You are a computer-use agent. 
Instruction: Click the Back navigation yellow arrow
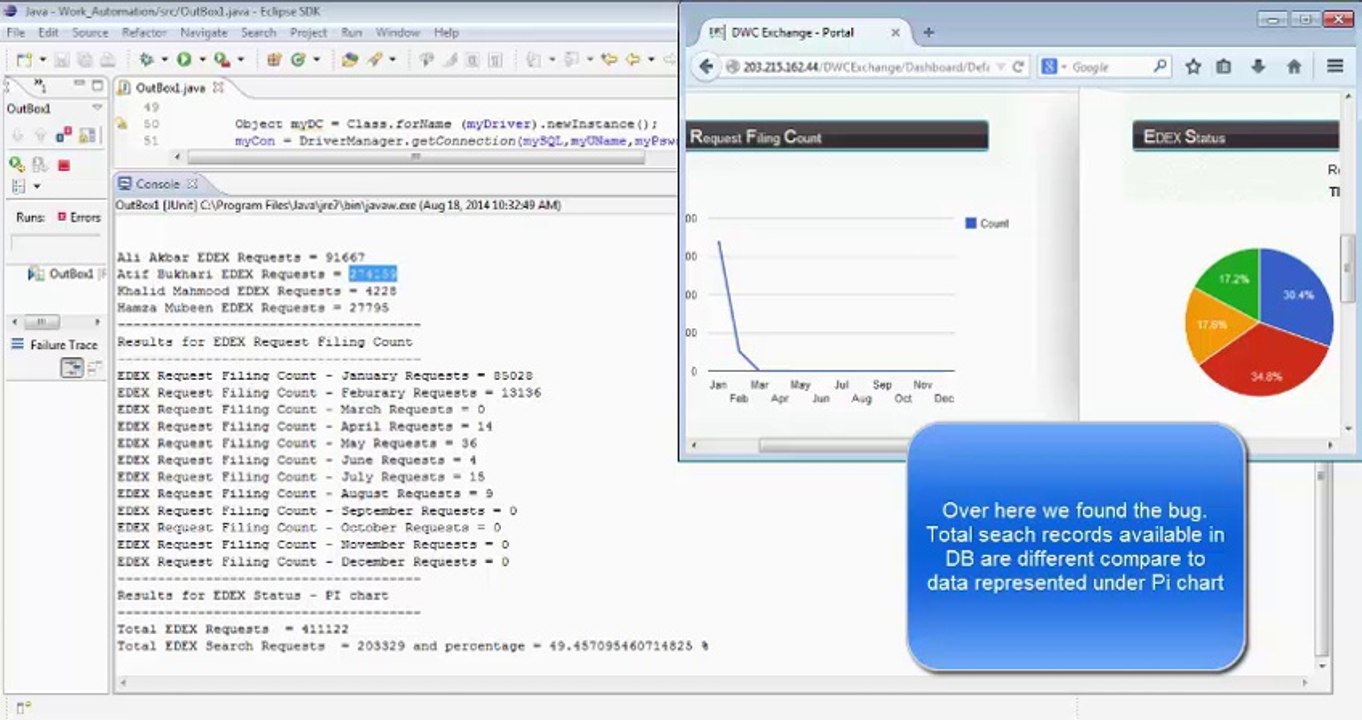pyautogui.click(x=632, y=60)
